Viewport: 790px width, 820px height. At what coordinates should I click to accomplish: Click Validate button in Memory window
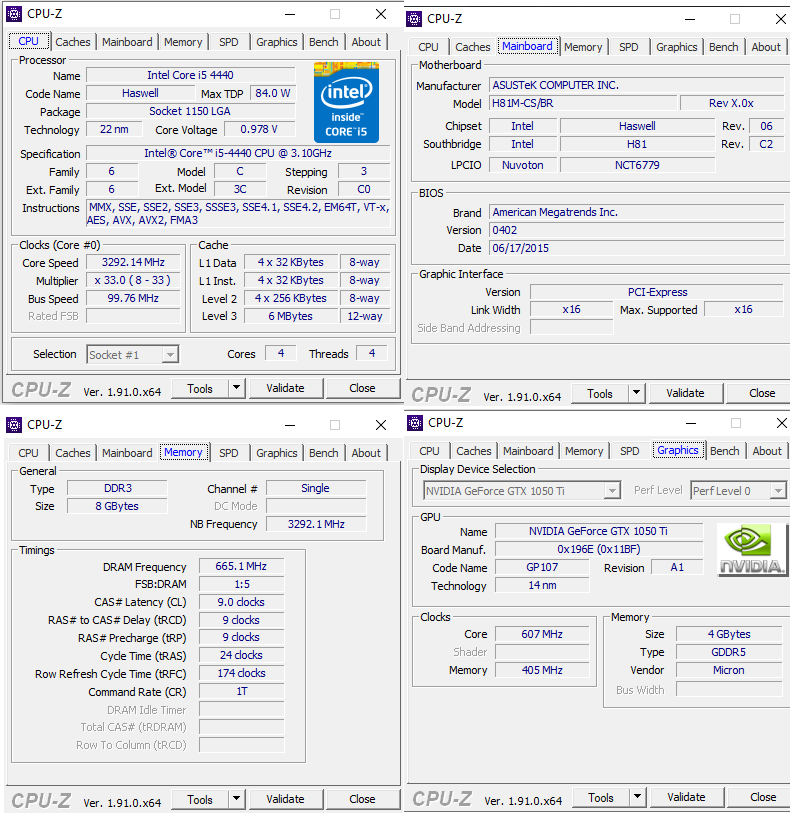(285, 799)
